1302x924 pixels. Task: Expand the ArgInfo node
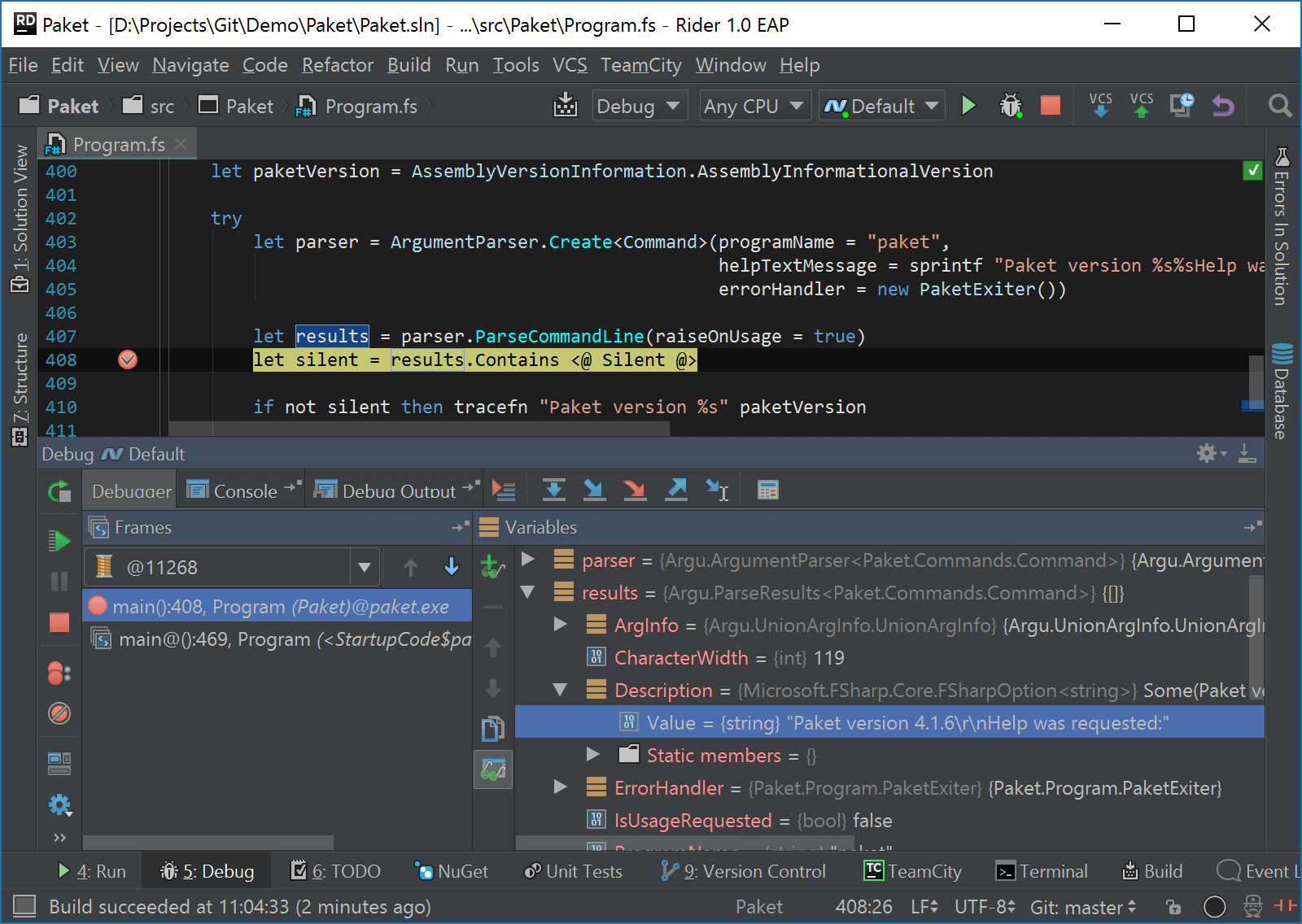(x=560, y=625)
